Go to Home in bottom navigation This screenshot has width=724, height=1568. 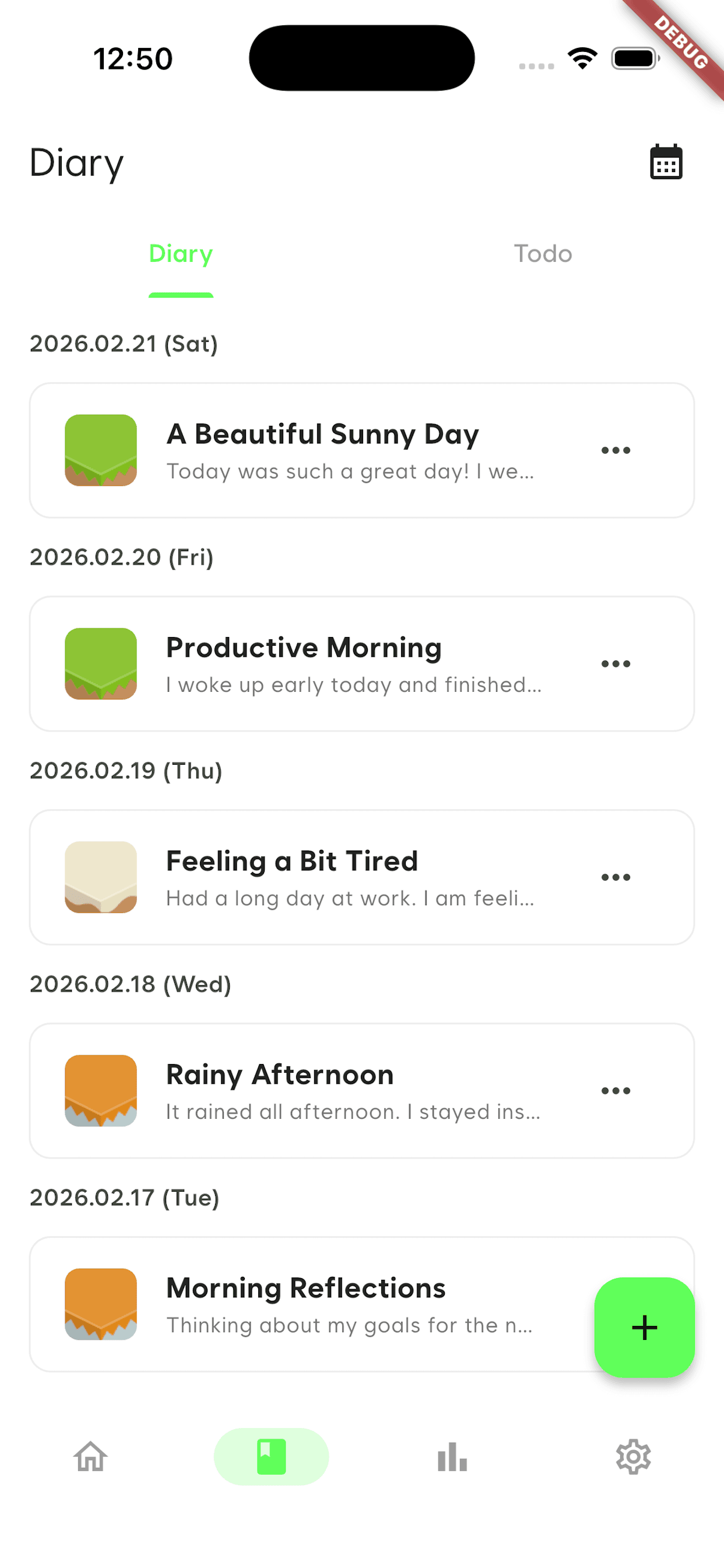(91, 1457)
